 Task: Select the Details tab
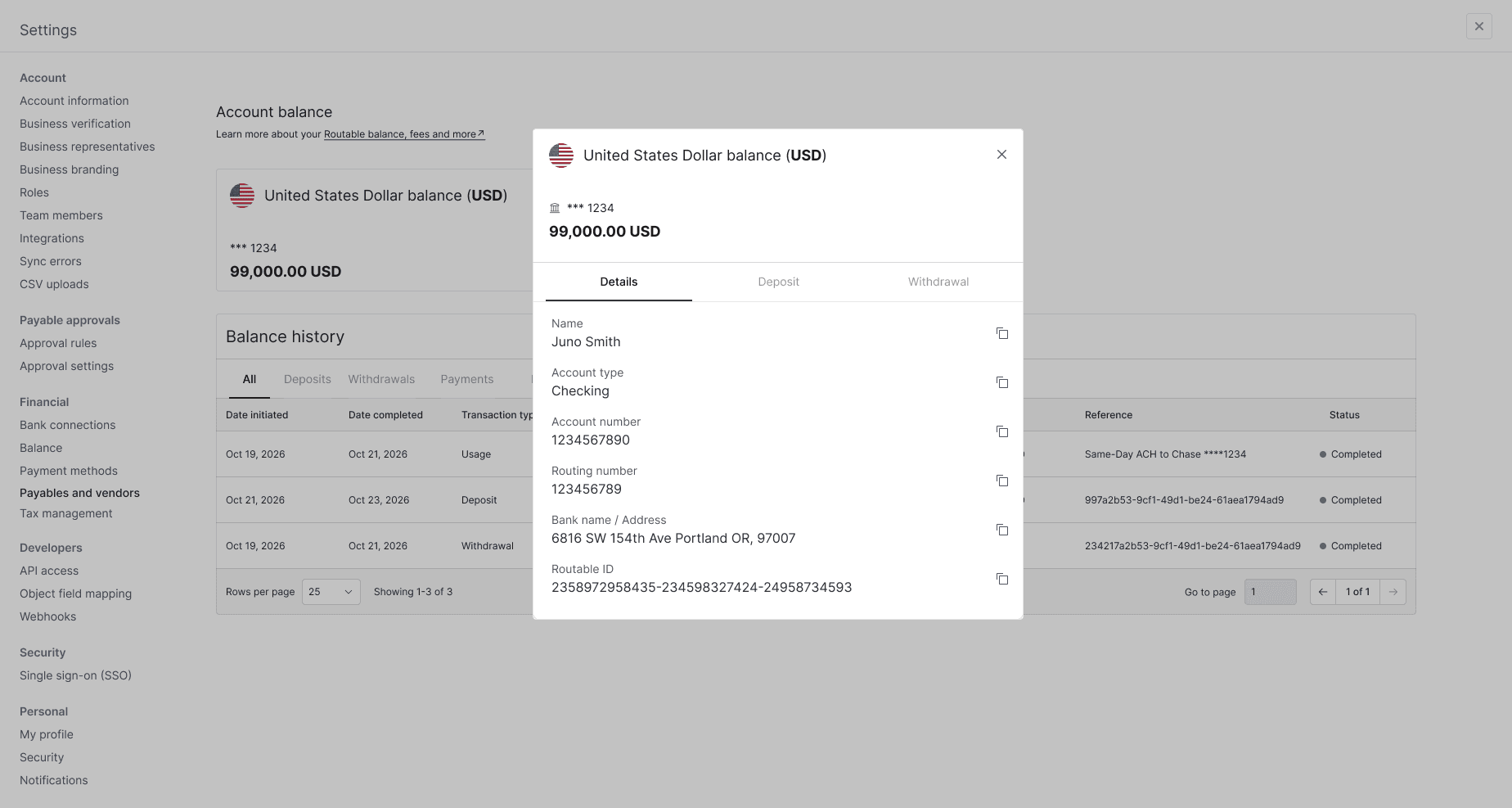coord(619,282)
